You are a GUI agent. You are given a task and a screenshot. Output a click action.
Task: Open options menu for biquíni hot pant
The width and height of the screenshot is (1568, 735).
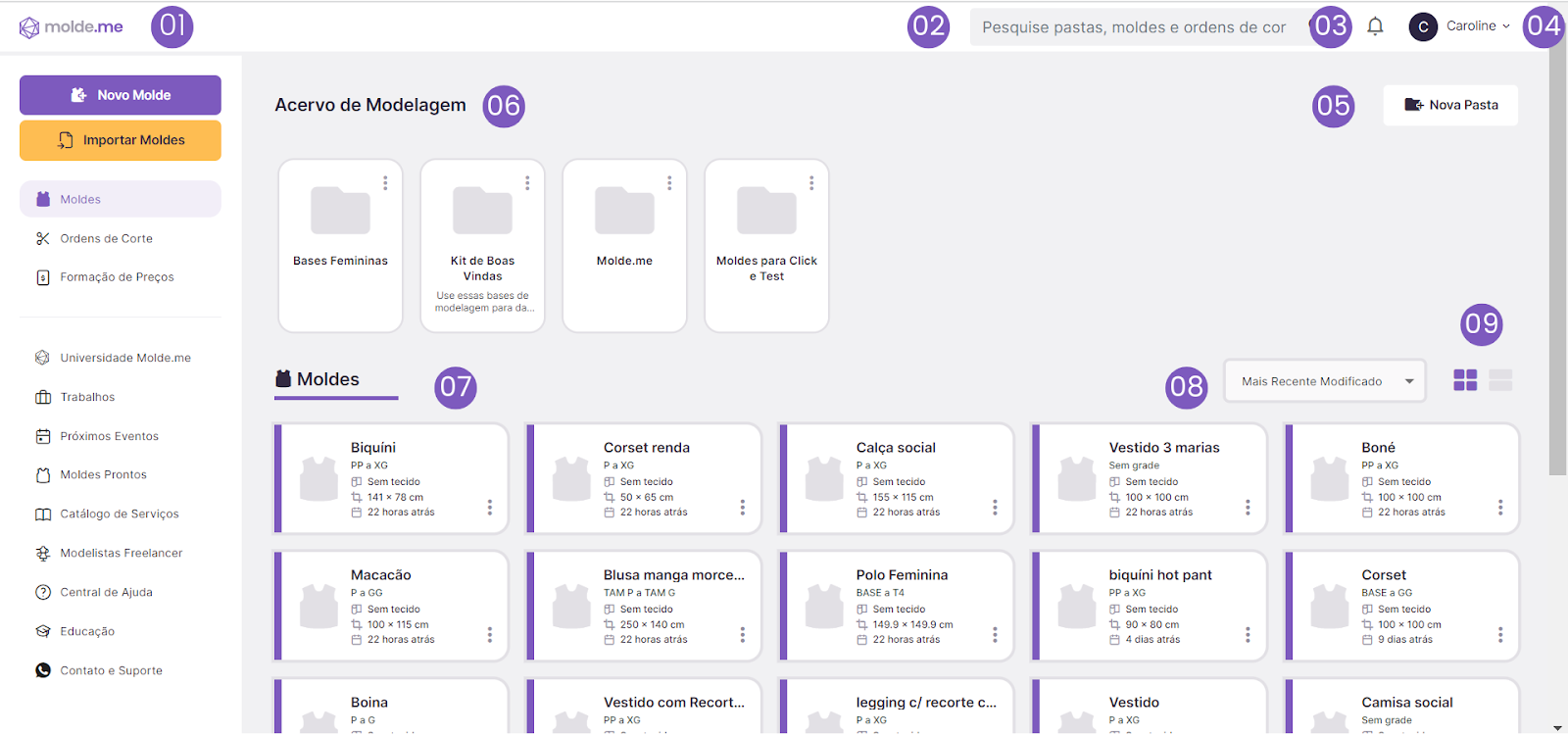(1249, 635)
